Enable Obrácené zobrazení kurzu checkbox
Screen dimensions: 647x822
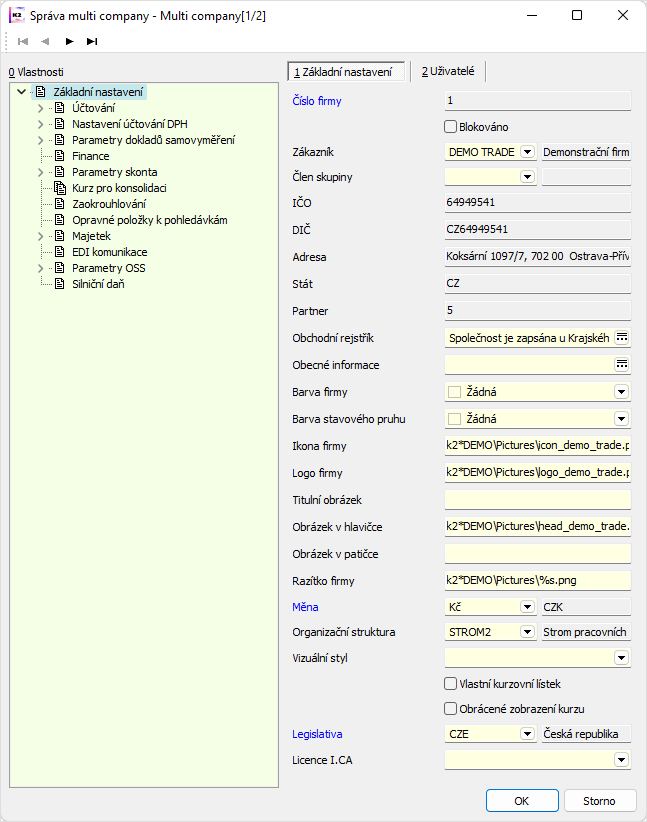(x=450, y=709)
